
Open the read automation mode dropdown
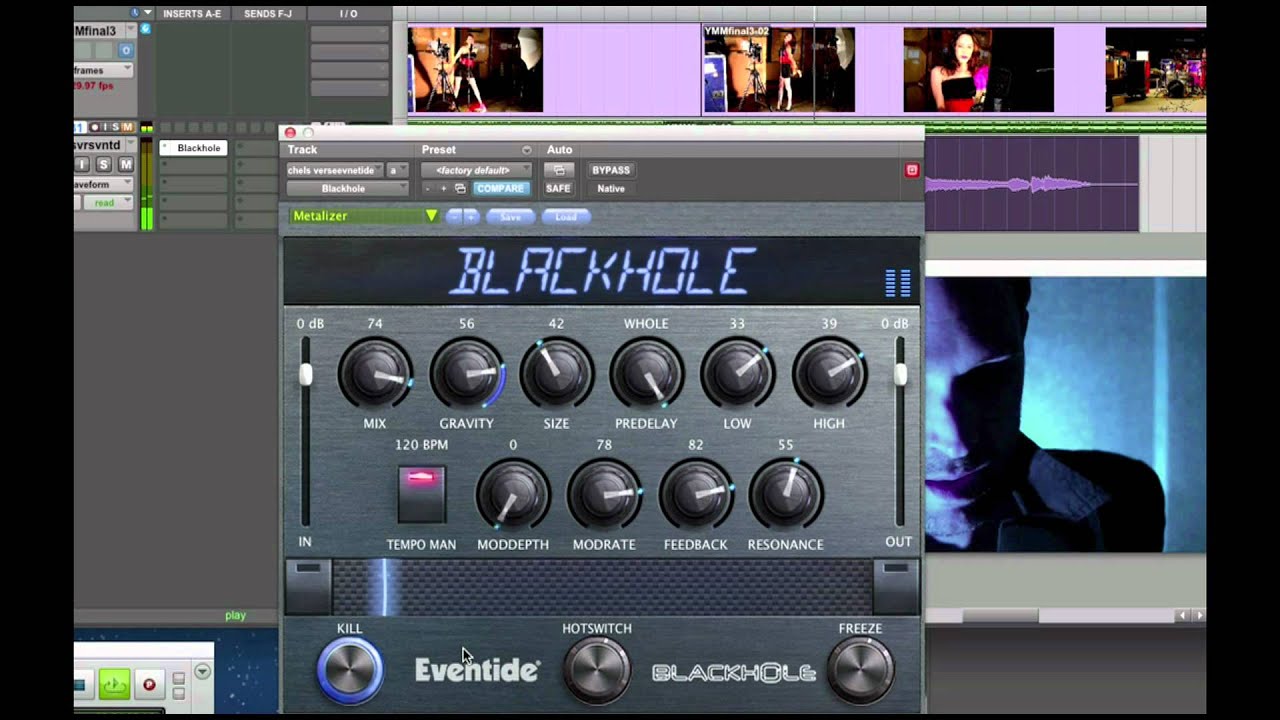(109, 203)
